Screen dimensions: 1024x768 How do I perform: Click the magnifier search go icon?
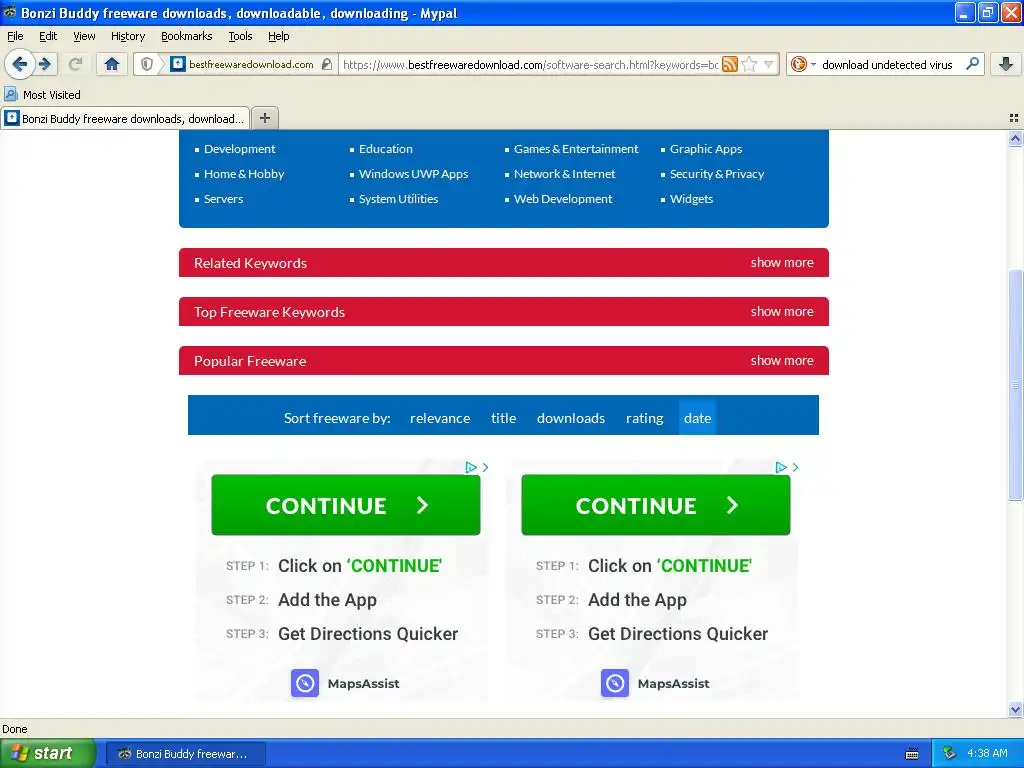click(972, 64)
